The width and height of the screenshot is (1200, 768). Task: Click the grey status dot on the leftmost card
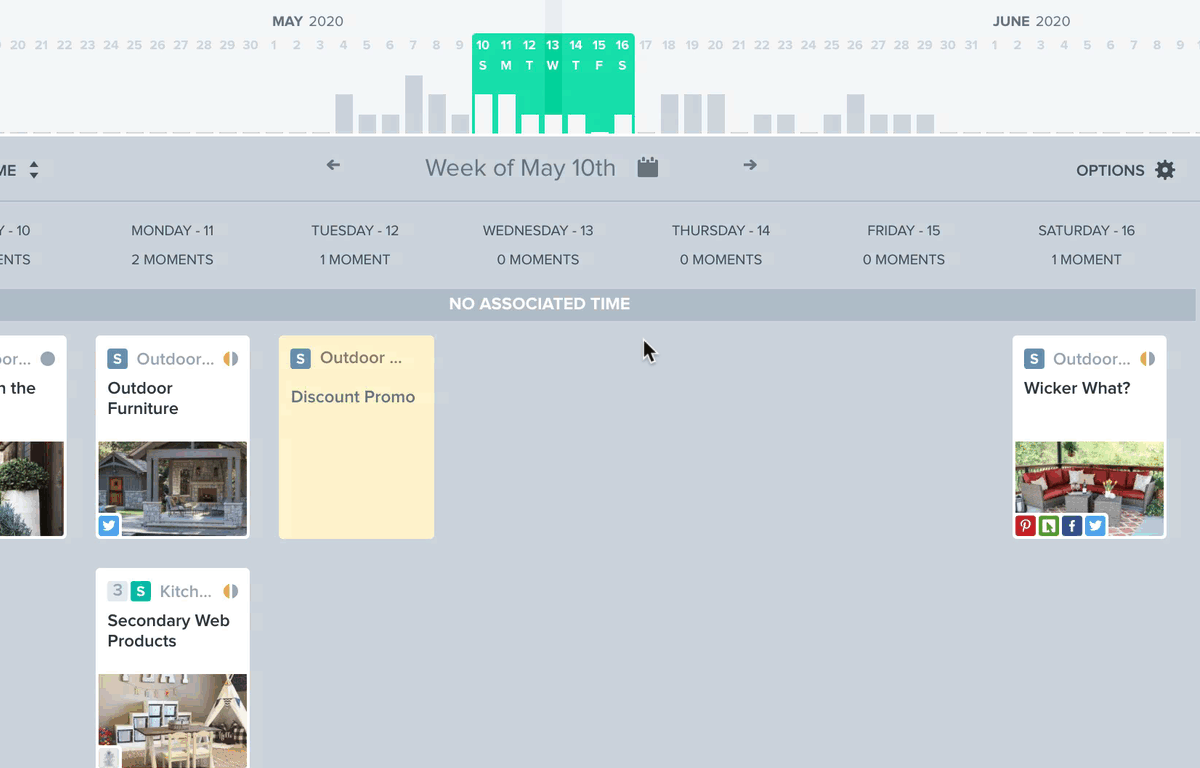[x=47, y=359]
